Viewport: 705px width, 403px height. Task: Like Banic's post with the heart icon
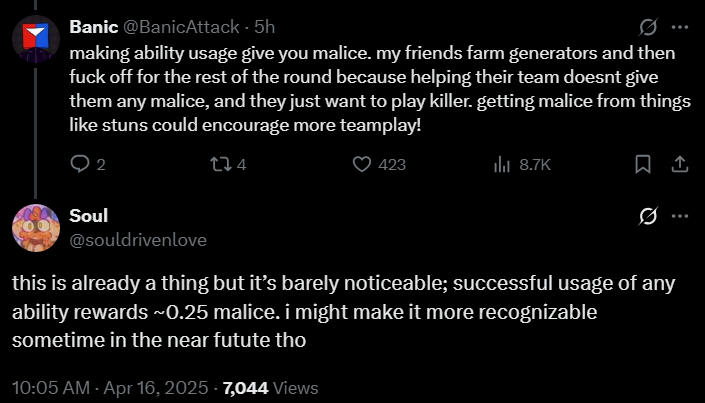click(365, 163)
